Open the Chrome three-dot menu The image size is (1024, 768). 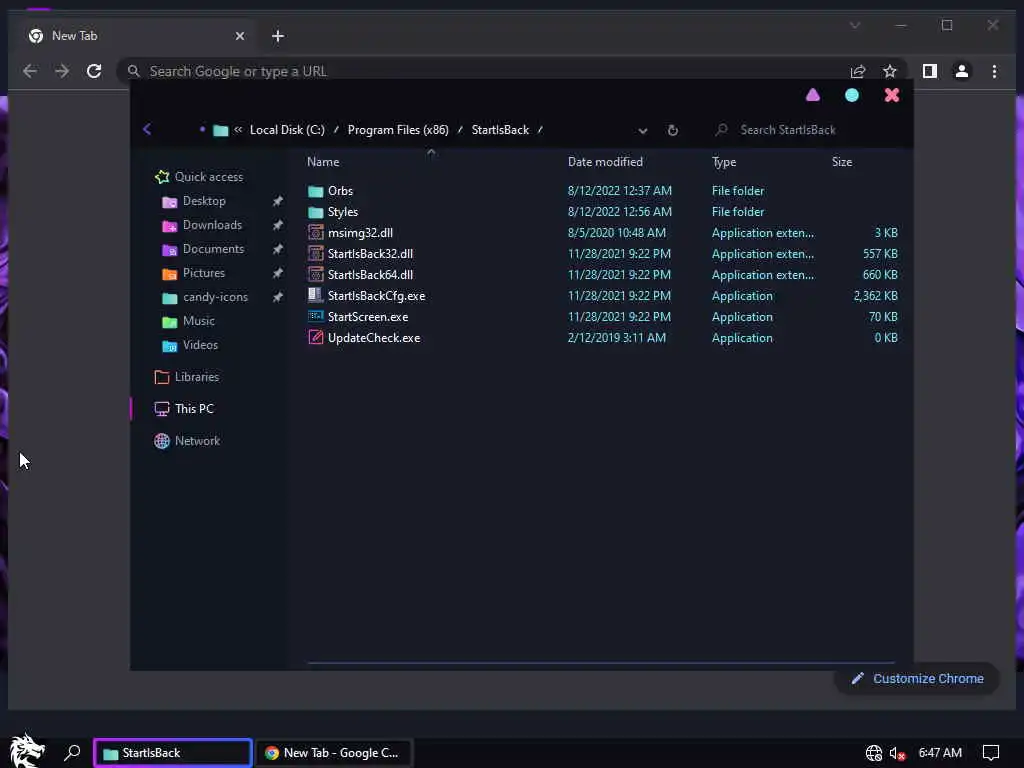pos(994,71)
